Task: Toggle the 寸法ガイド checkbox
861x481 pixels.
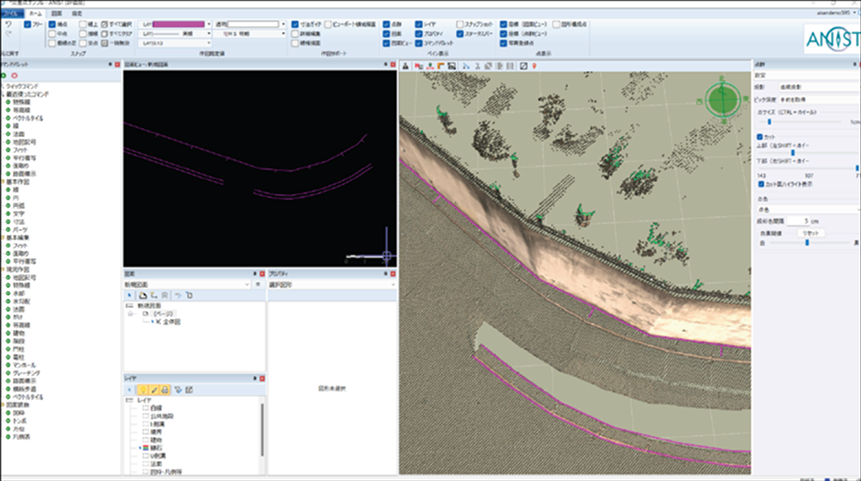Action: click(x=295, y=24)
